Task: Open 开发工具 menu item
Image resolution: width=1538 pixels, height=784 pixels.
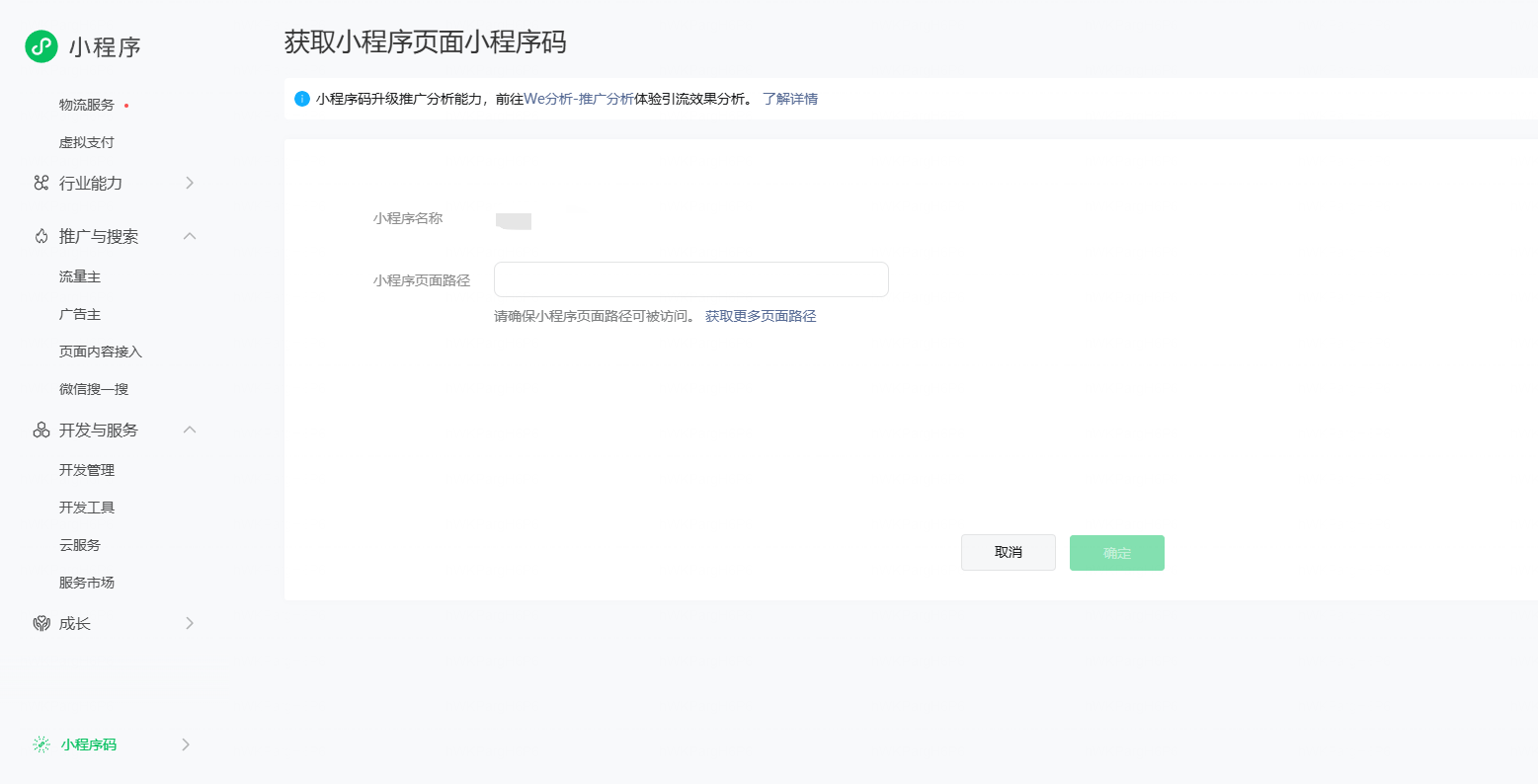Action: pos(87,508)
